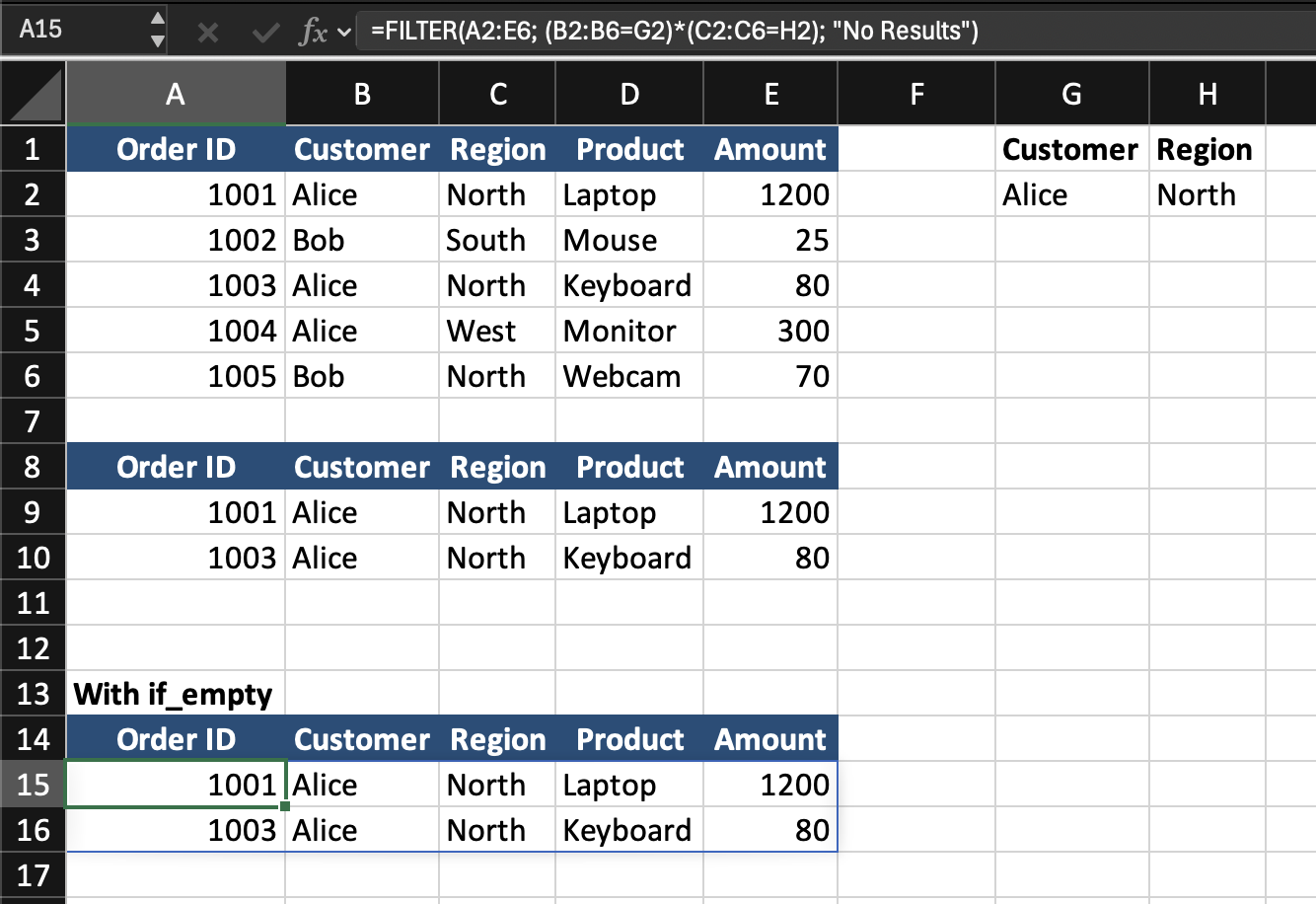Image resolution: width=1316 pixels, height=904 pixels.
Task: Click the cell containing Monitor
Action: 628,331
